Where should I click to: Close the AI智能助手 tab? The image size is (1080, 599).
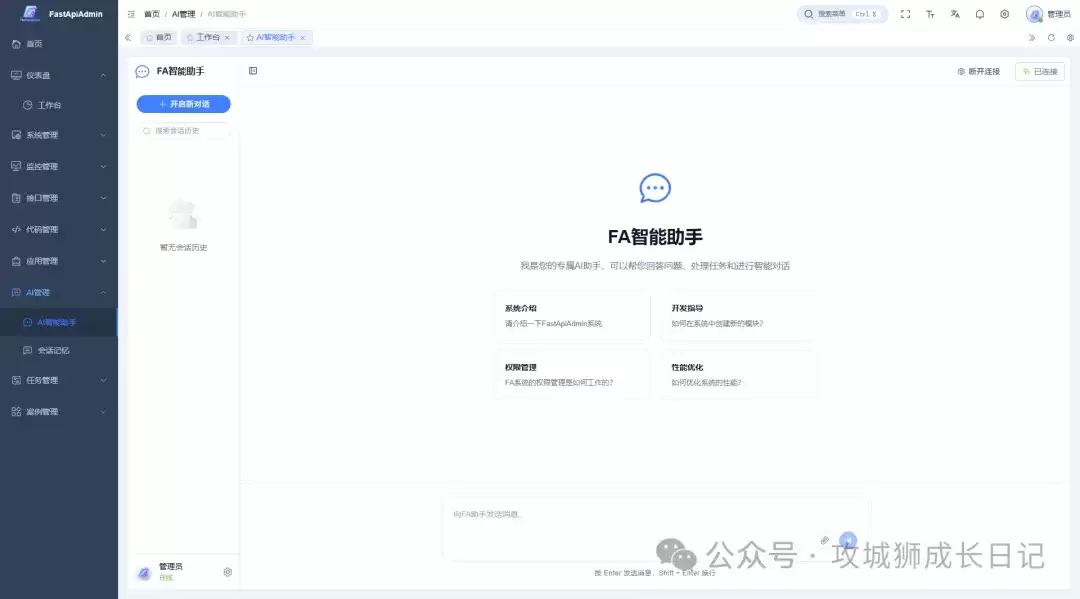point(303,38)
